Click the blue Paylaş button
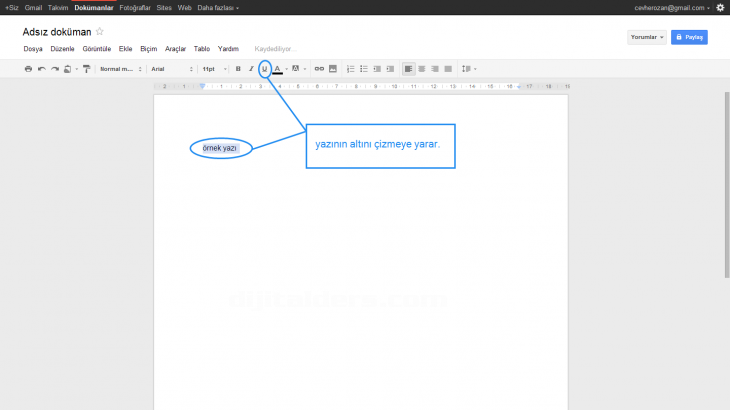Image resolution: width=730 pixels, height=410 pixels. pos(689,37)
